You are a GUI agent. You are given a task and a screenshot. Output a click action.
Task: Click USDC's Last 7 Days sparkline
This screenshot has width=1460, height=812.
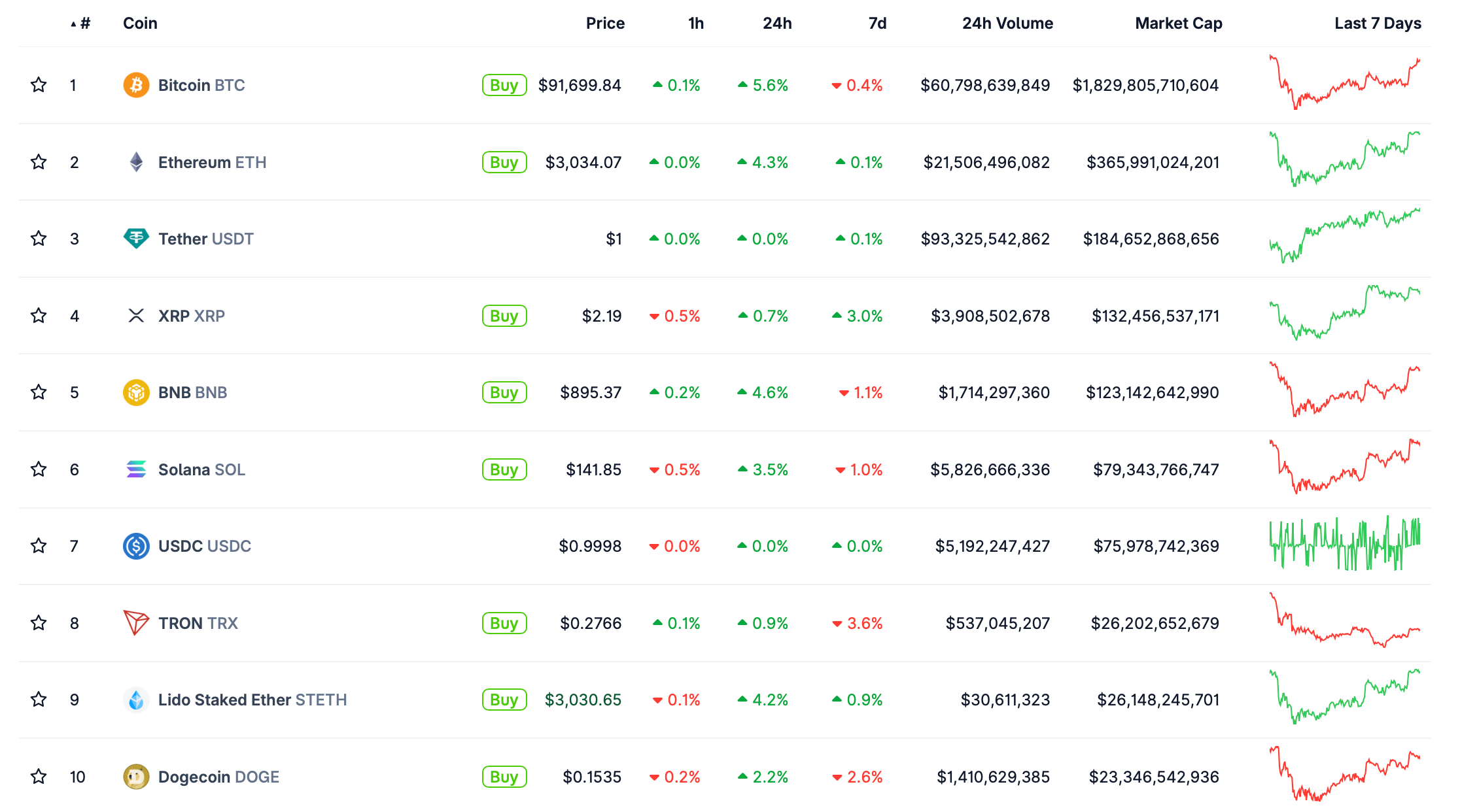coord(1344,544)
